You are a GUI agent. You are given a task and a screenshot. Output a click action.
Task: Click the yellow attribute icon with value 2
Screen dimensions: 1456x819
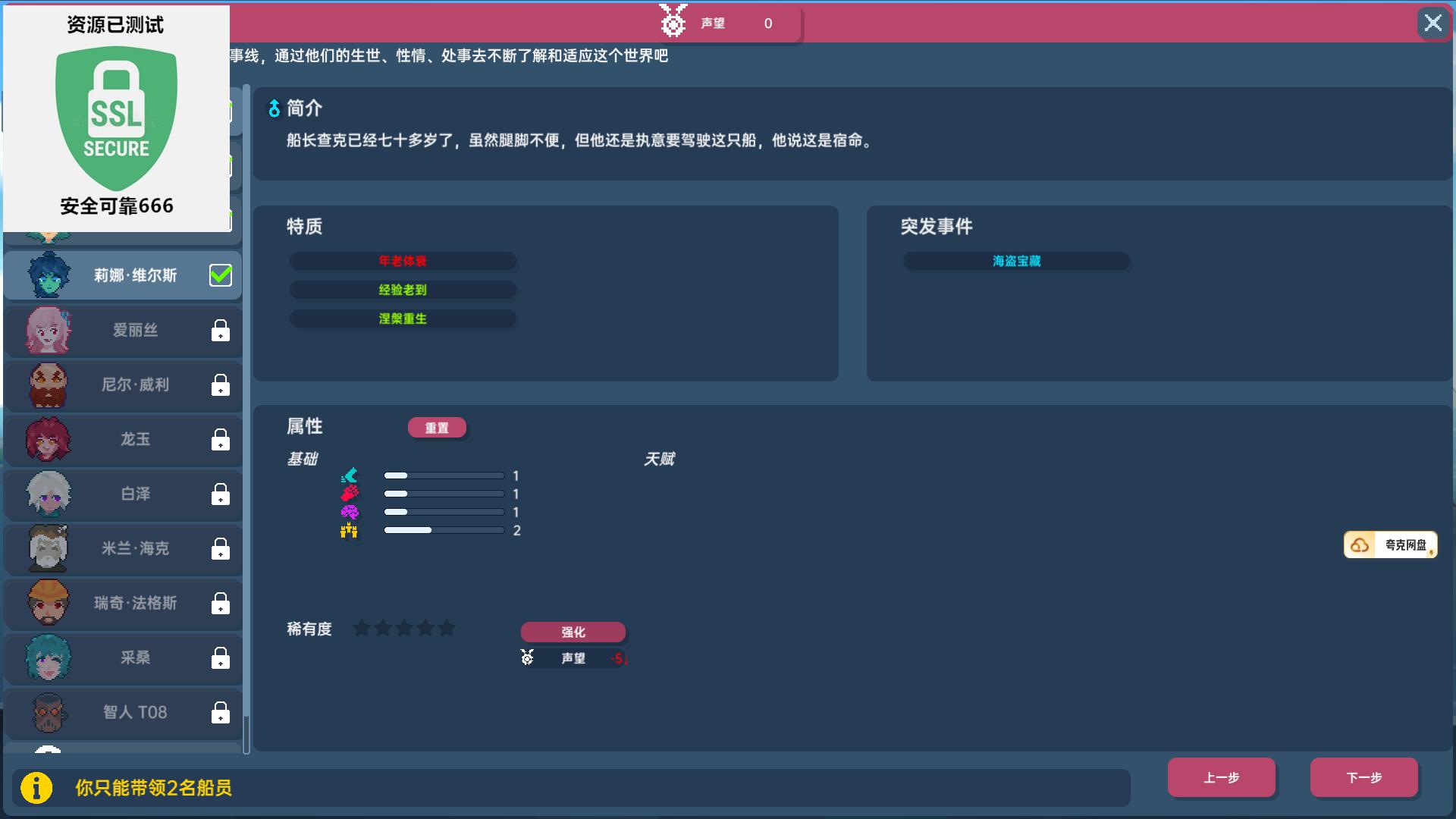(x=349, y=530)
